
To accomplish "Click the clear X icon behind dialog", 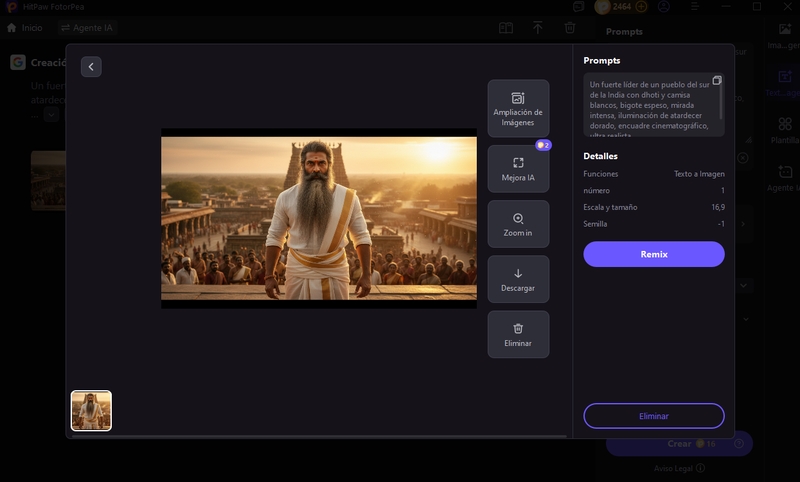I will pyautogui.click(x=743, y=158).
